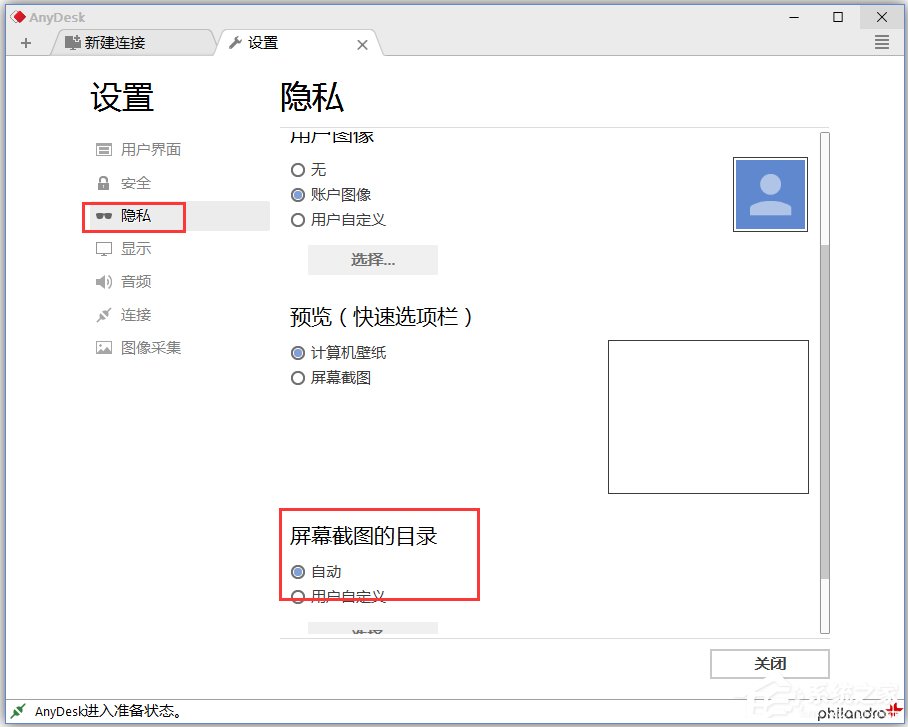Image resolution: width=908 pixels, height=727 pixels.
Task: Click the 选择 button under user image
Action: point(372,259)
